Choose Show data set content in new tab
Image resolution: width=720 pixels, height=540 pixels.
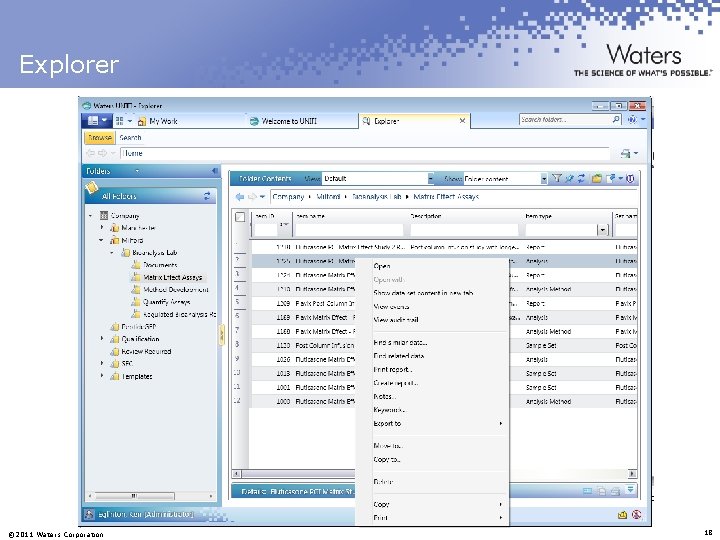423,293
